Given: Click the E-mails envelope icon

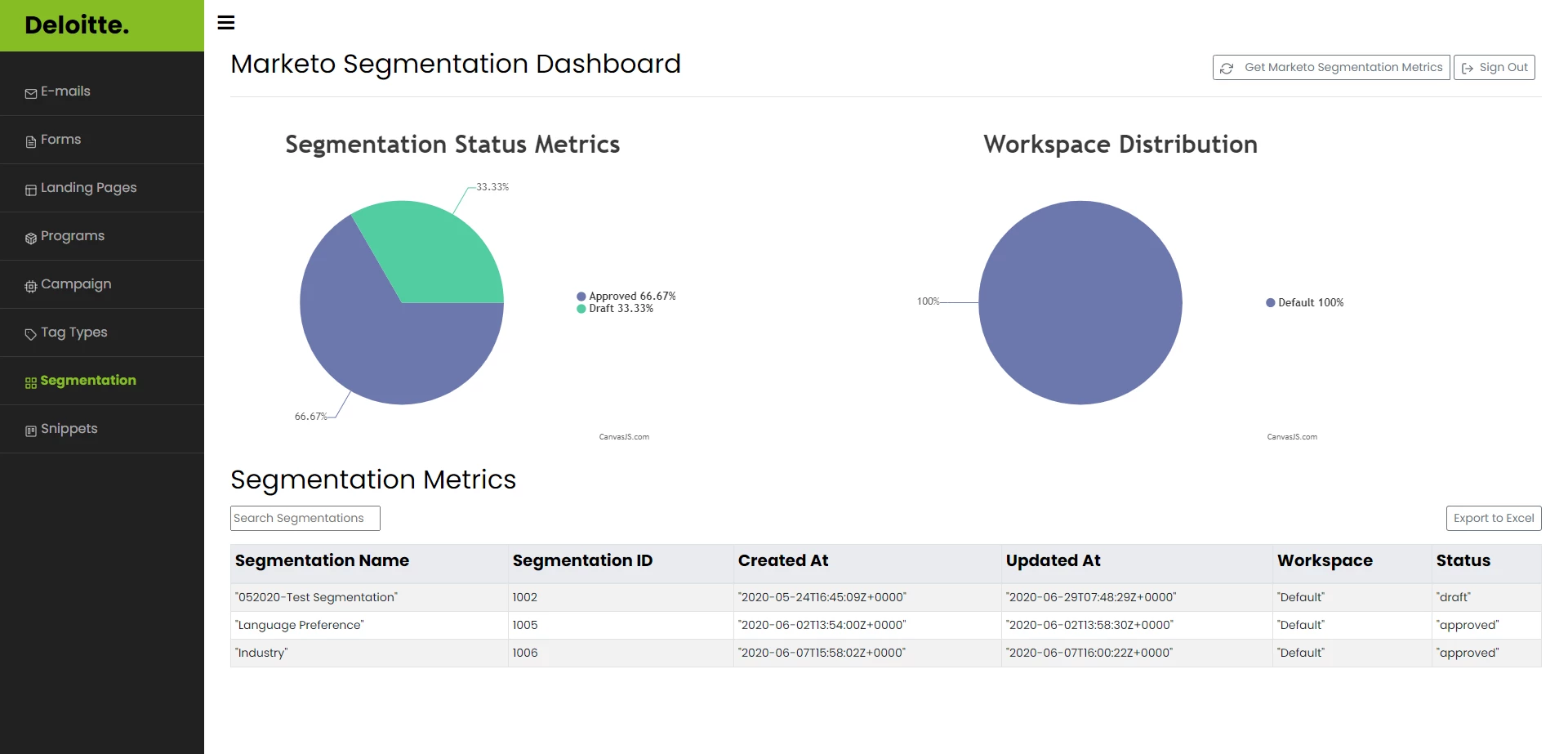Looking at the screenshot, I should [x=31, y=94].
